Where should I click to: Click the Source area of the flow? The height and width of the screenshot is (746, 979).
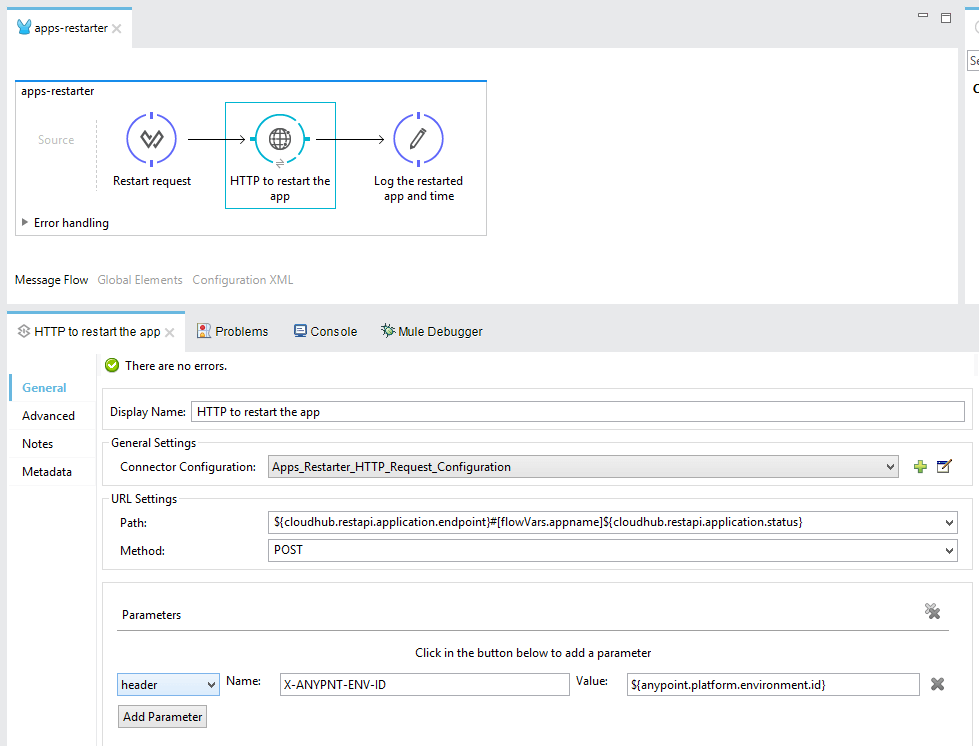(x=56, y=140)
